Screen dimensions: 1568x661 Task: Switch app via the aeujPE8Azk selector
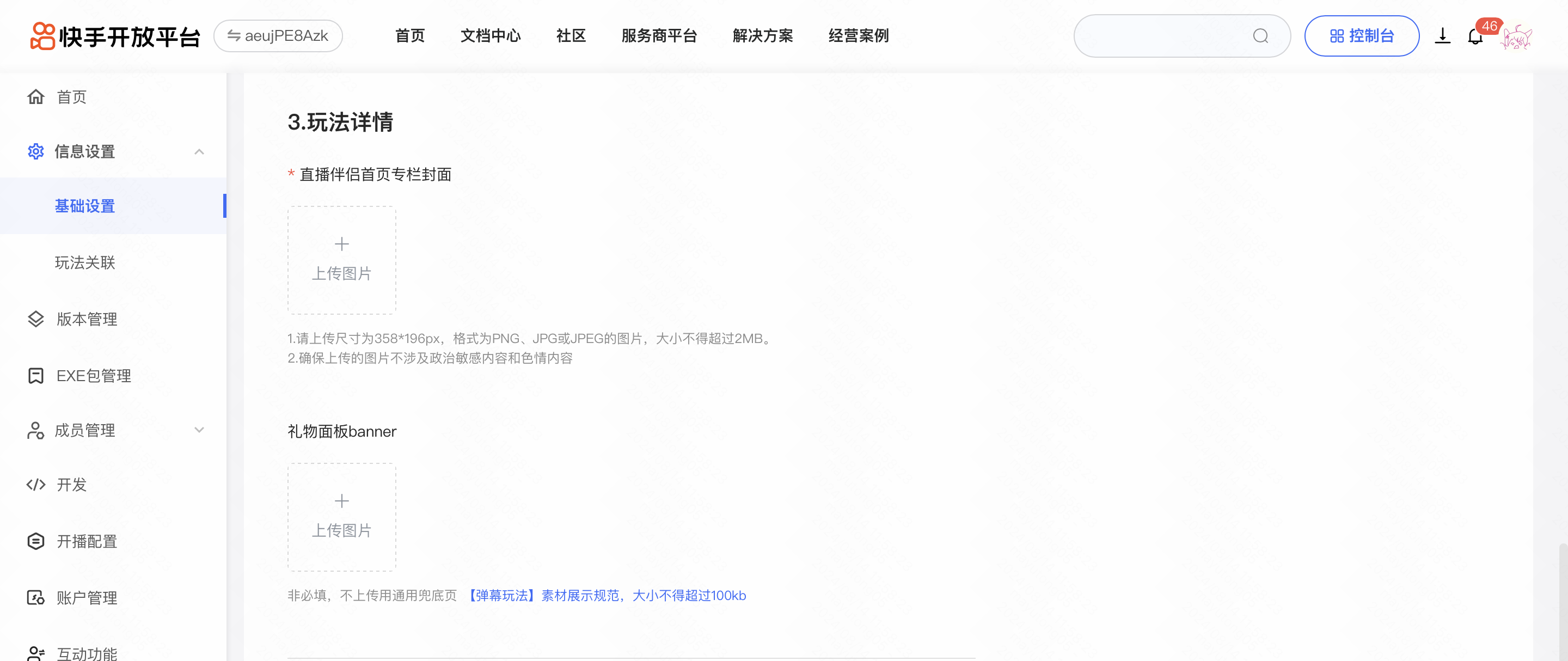point(278,36)
